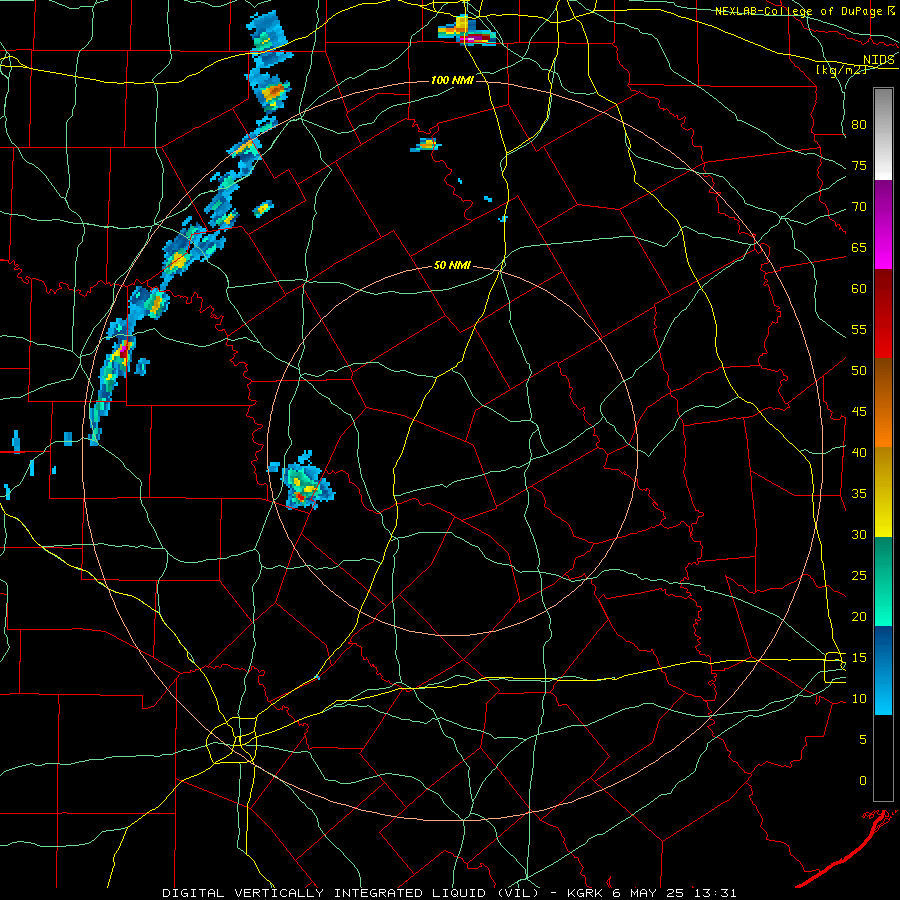Click the 40 value on the color scale
Viewport: 900px width, 900px height.
[859, 452]
